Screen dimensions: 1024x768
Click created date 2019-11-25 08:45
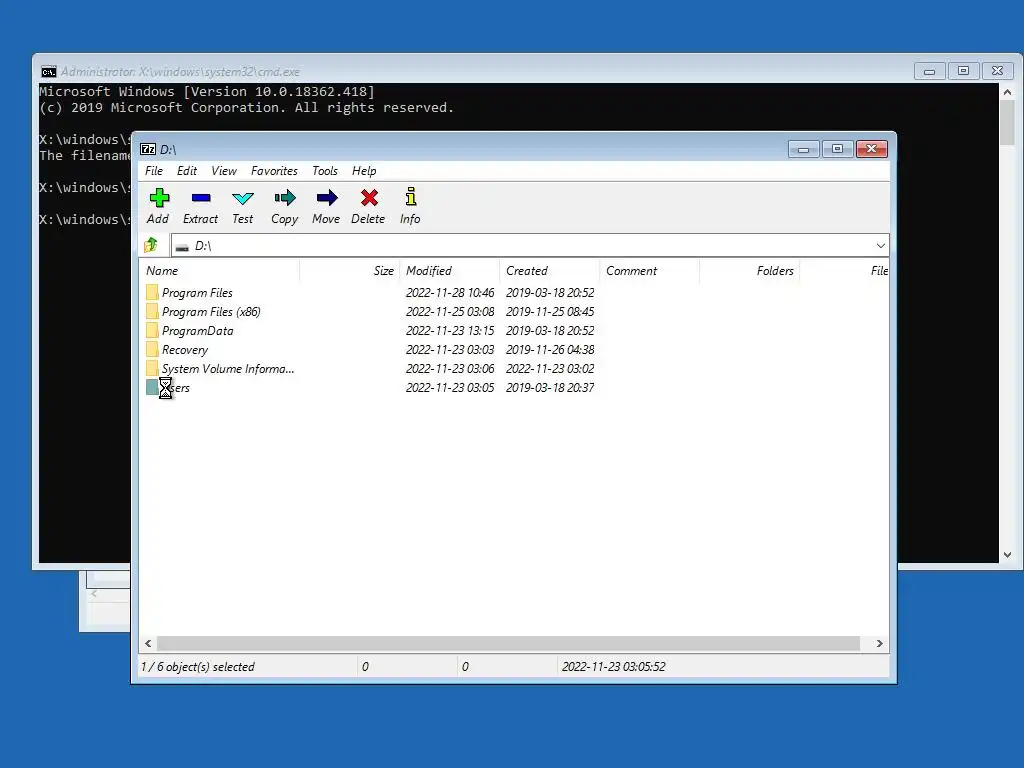pyautogui.click(x=550, y=312)
